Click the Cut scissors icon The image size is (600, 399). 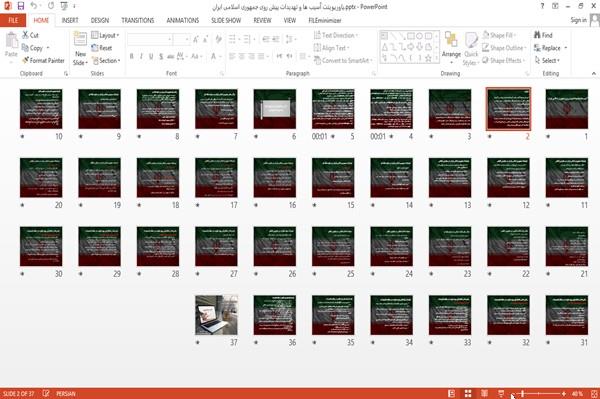[25, 35]
